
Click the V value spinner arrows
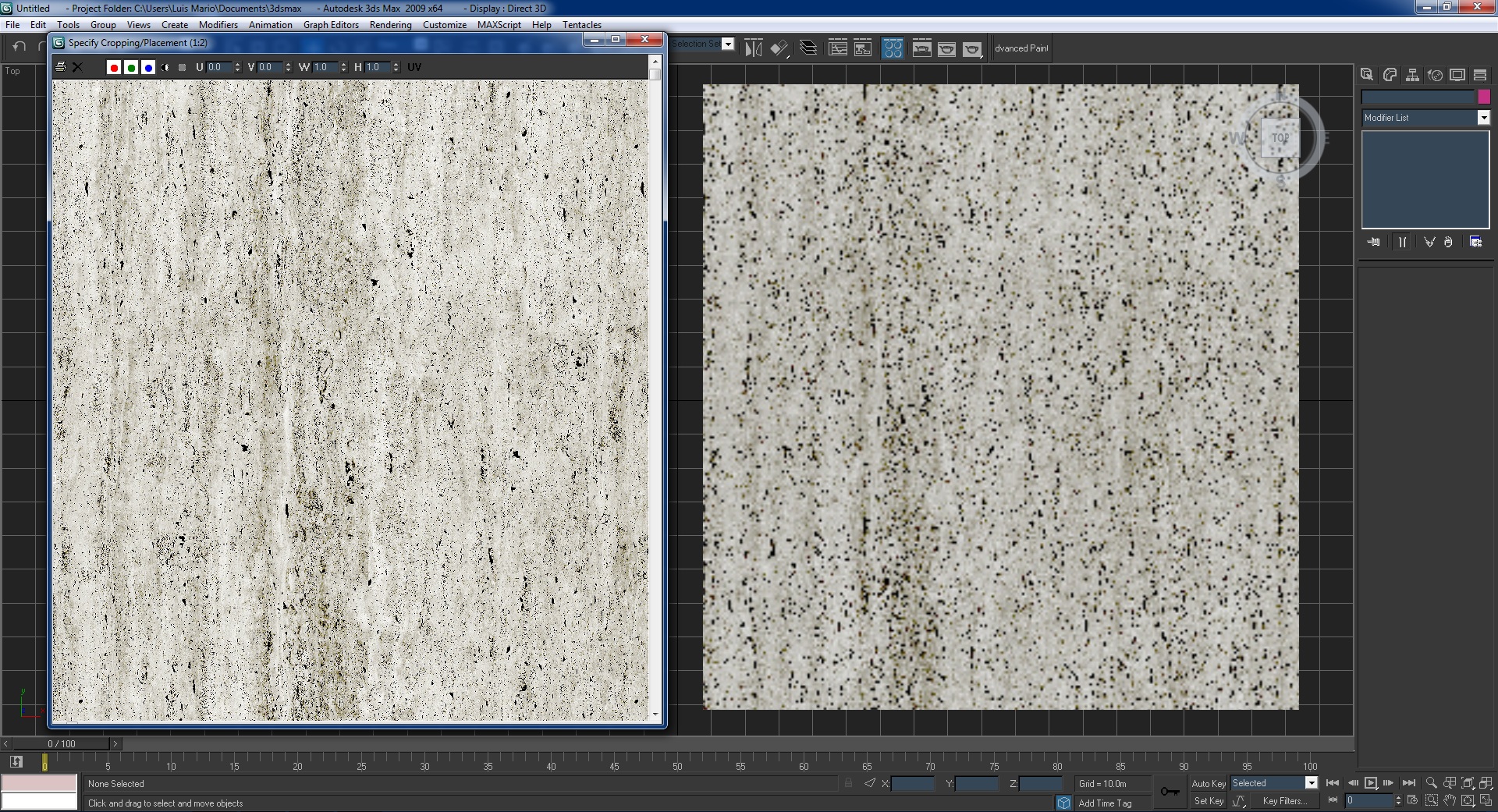click(289, 67)
